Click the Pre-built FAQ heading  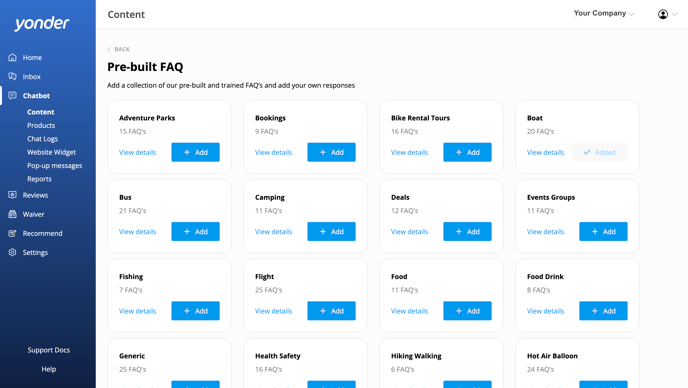[x=145, y=67]
